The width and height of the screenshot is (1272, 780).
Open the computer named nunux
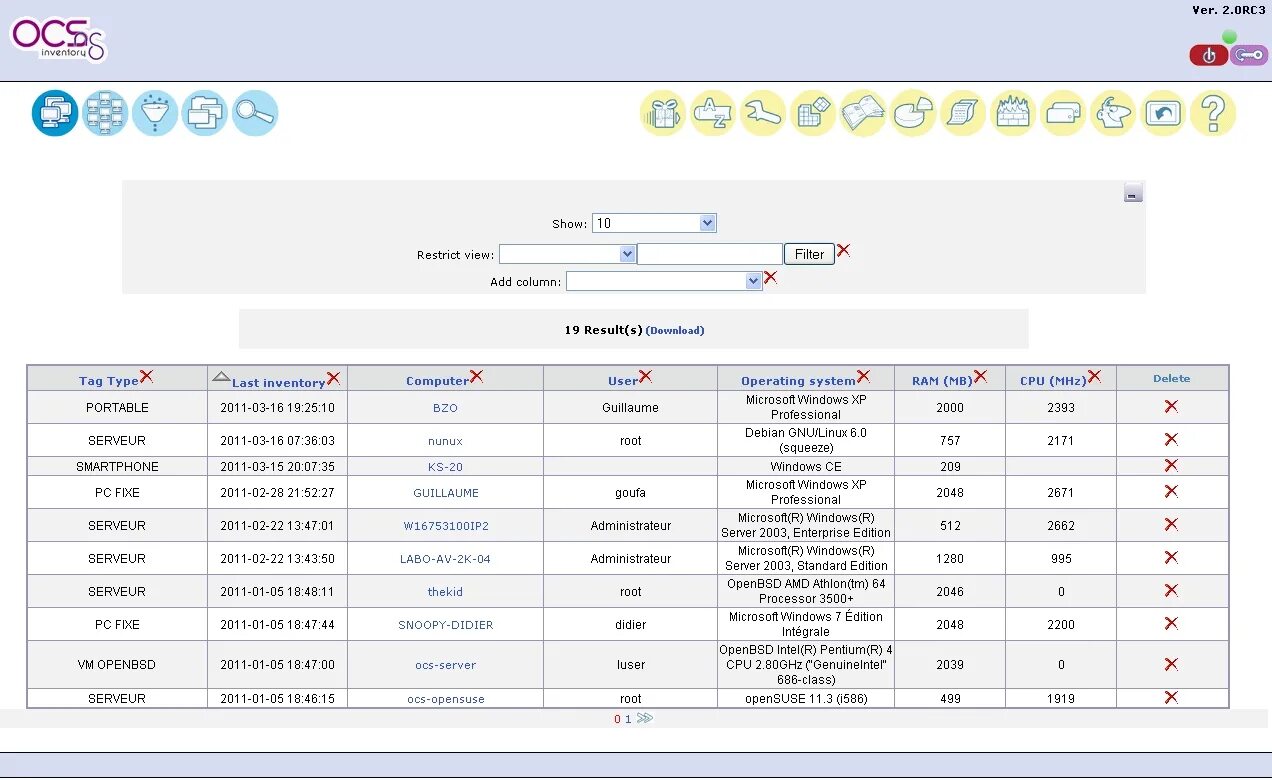444,440
